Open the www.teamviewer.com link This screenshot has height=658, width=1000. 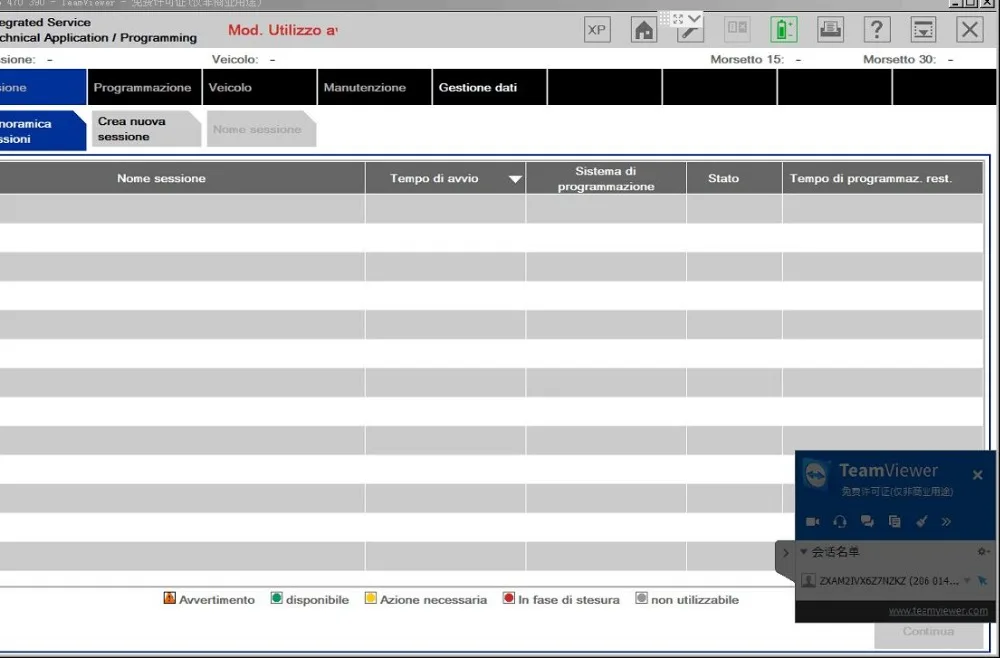point(938,610)
